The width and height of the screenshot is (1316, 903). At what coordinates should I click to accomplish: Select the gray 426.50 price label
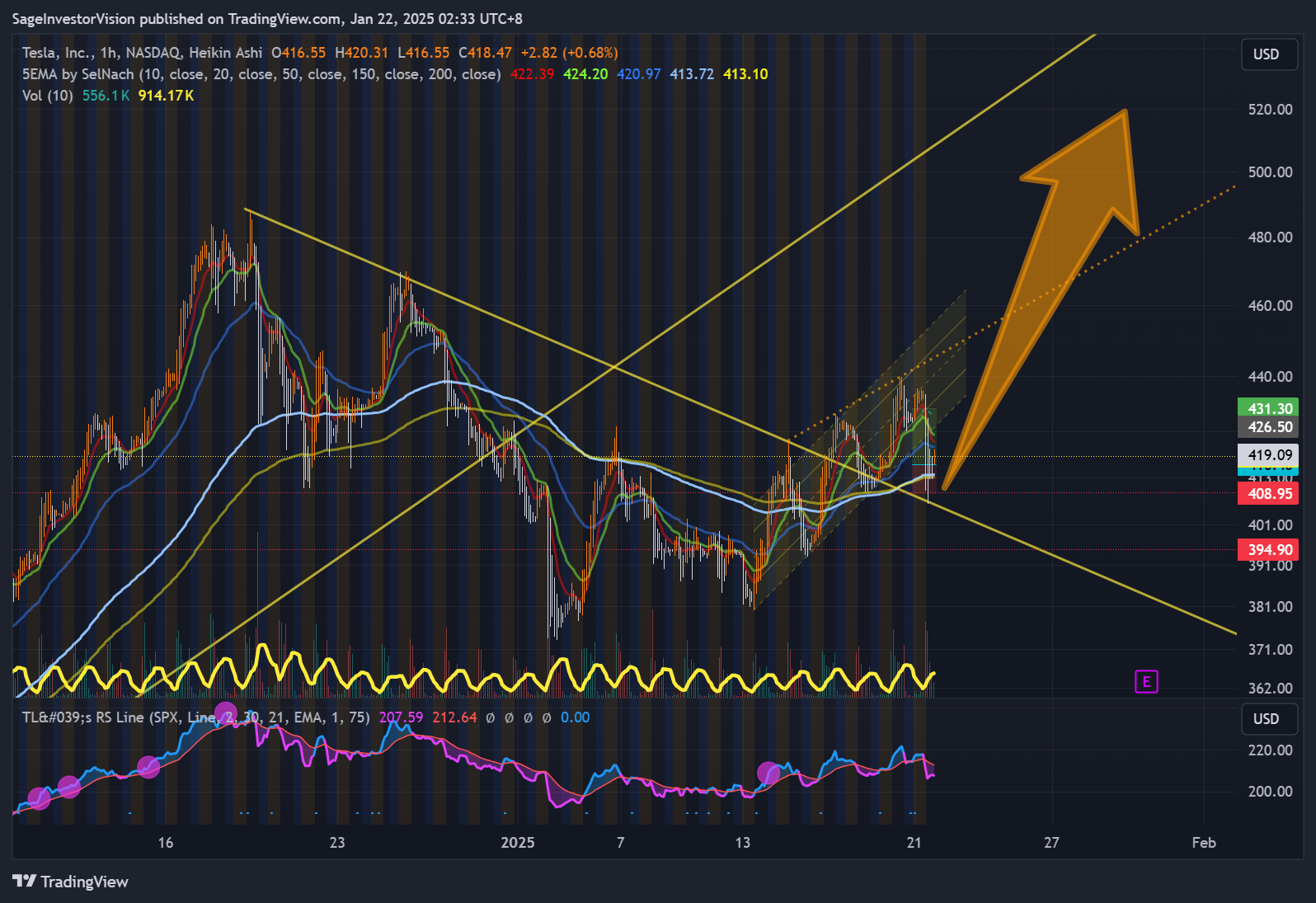click(1268, 427)
